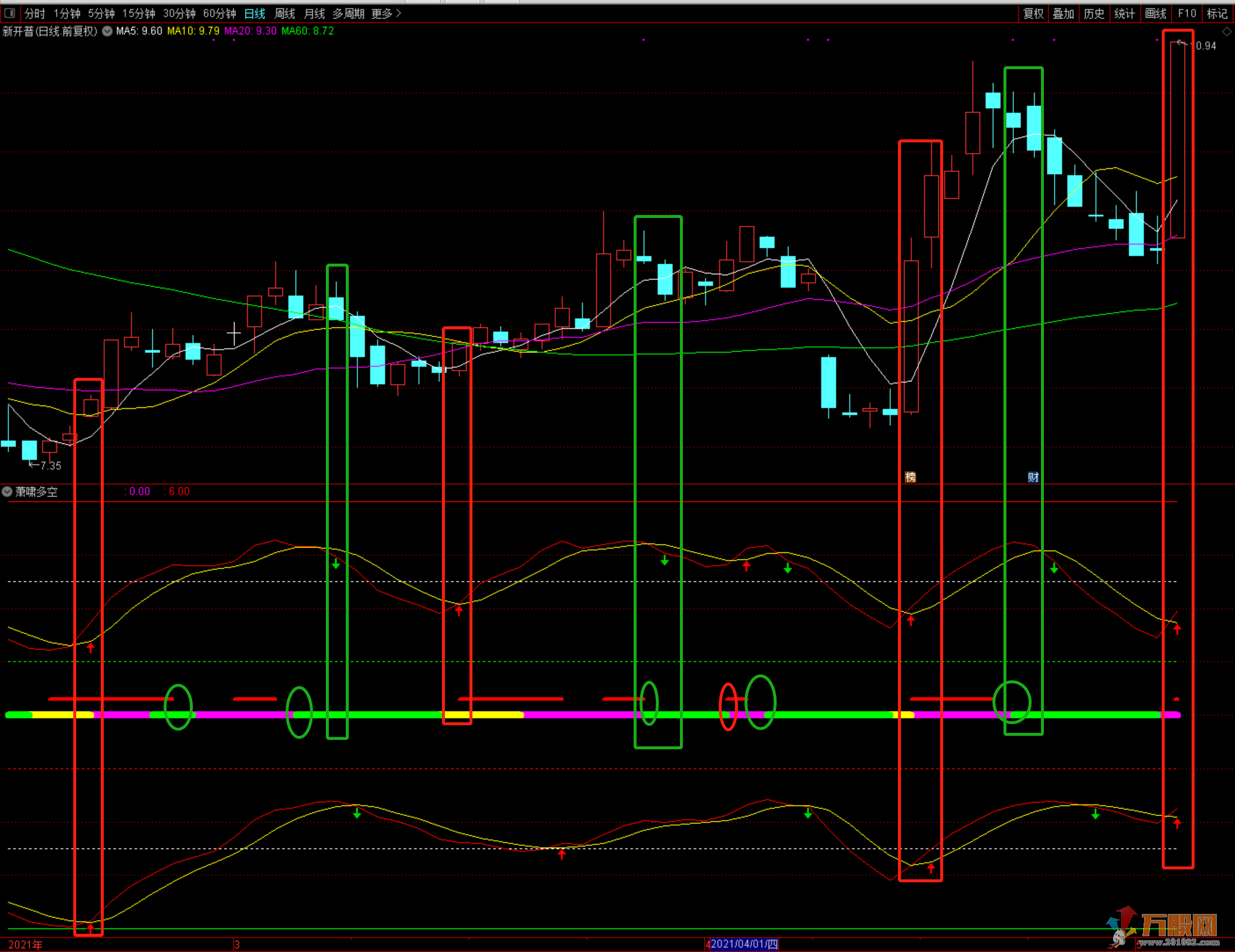Screen dimensions: 1235x952
Task: Click the MA60: 8.72 label
Action: [x=308, y=31]
